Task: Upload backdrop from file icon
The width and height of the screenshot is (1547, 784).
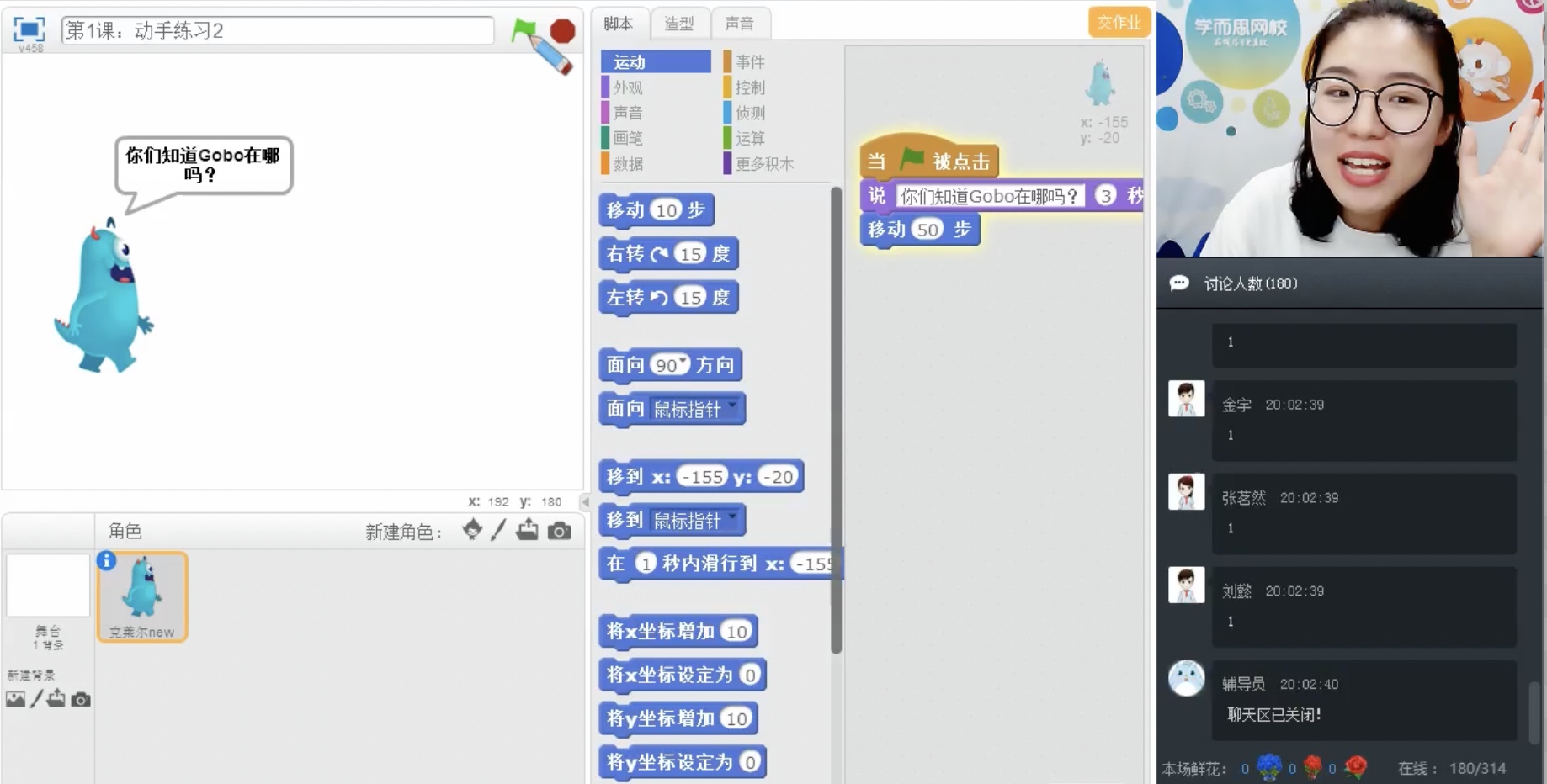Action: pyautogui.click(x=56, y=698)
